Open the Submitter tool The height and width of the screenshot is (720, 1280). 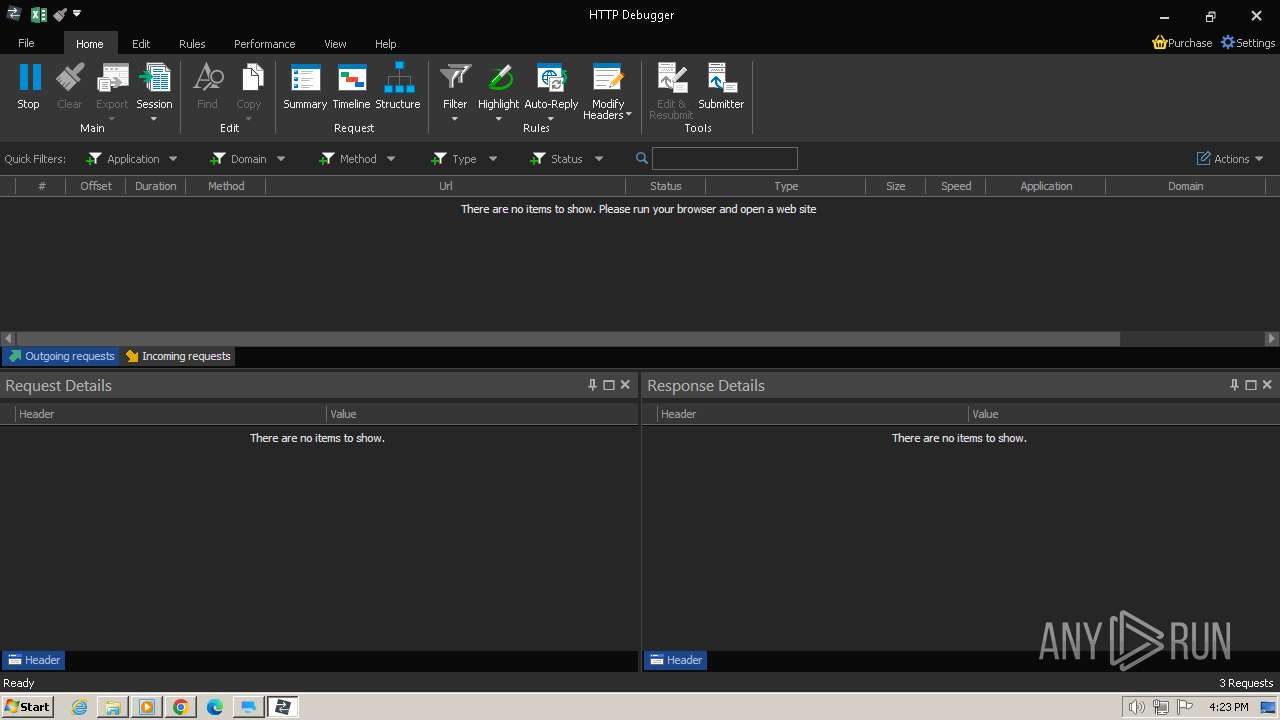point(721,78)
